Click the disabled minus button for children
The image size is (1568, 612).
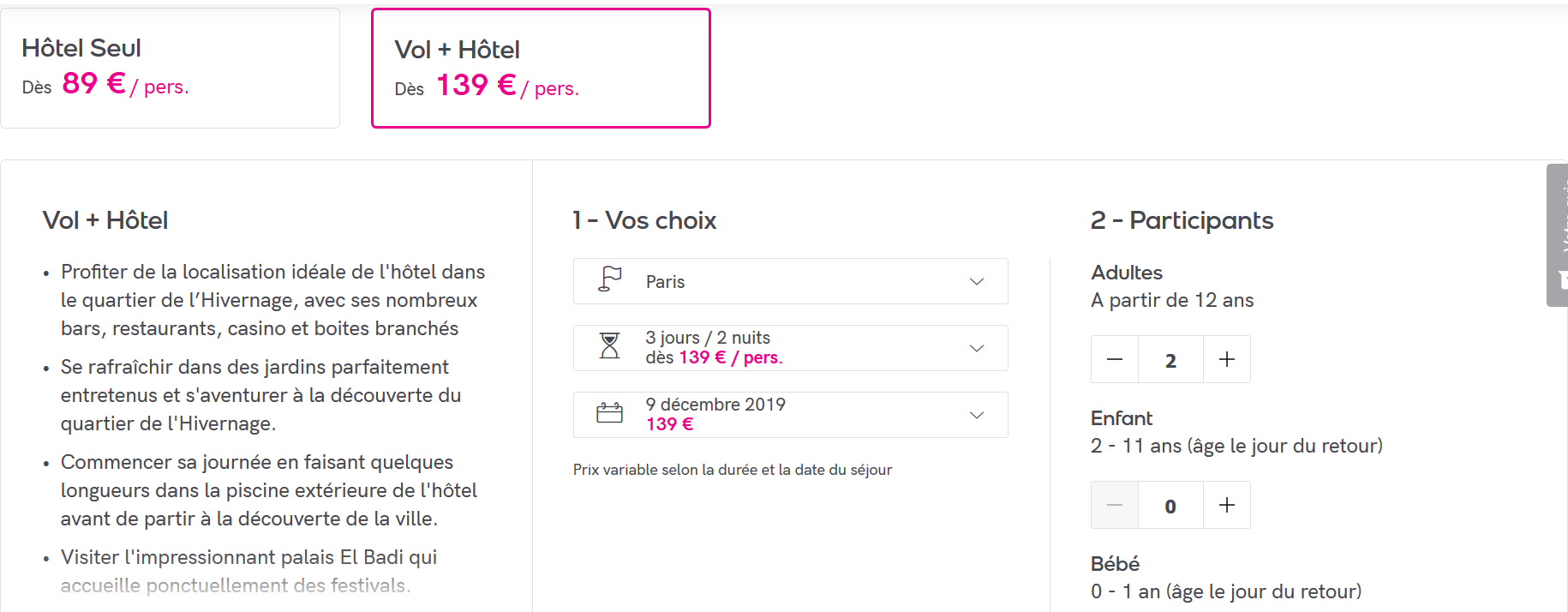tap(1114, 505)
